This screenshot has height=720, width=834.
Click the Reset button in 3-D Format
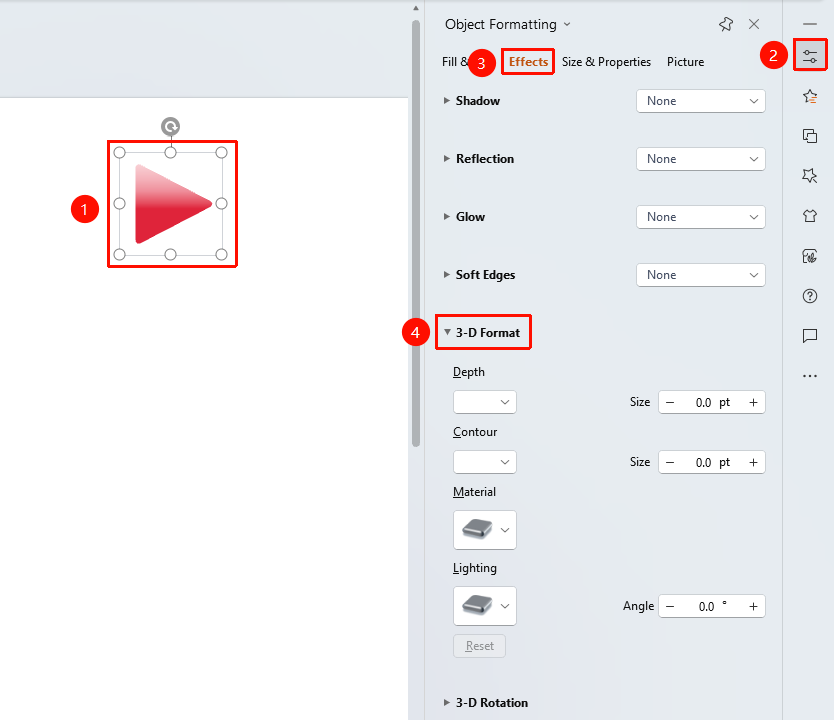pyautogui.click(x=479, y=646)
